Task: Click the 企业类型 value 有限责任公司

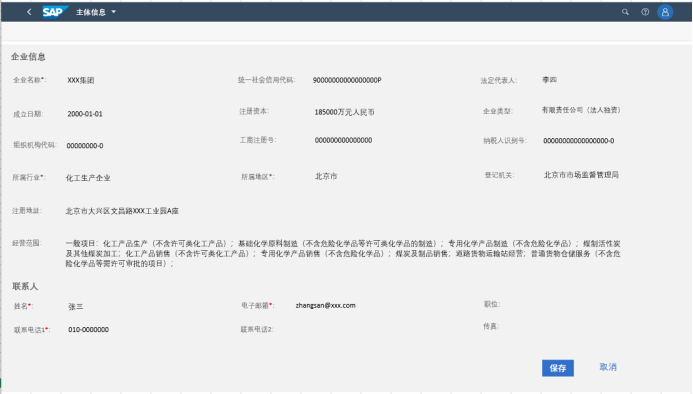Action: pyautogui.click(x=582, y=110)
